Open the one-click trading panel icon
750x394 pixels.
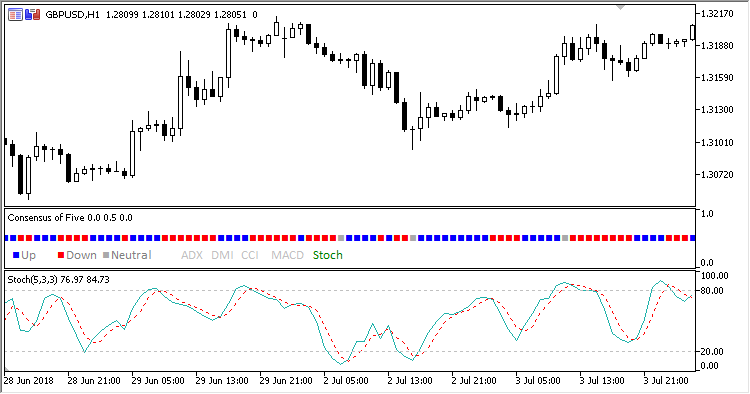click(33, 15)
